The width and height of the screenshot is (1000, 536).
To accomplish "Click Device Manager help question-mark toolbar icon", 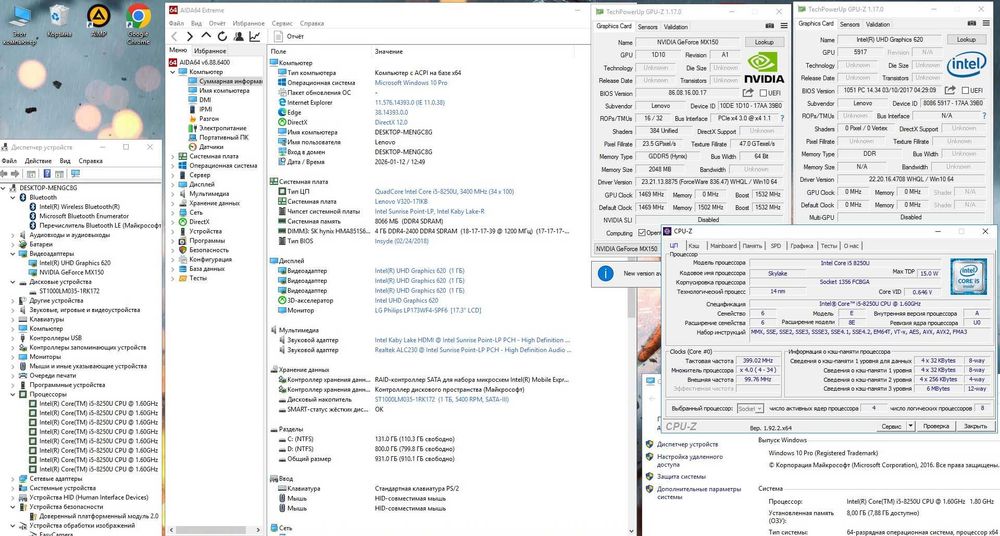I will (x=47, y=174).
